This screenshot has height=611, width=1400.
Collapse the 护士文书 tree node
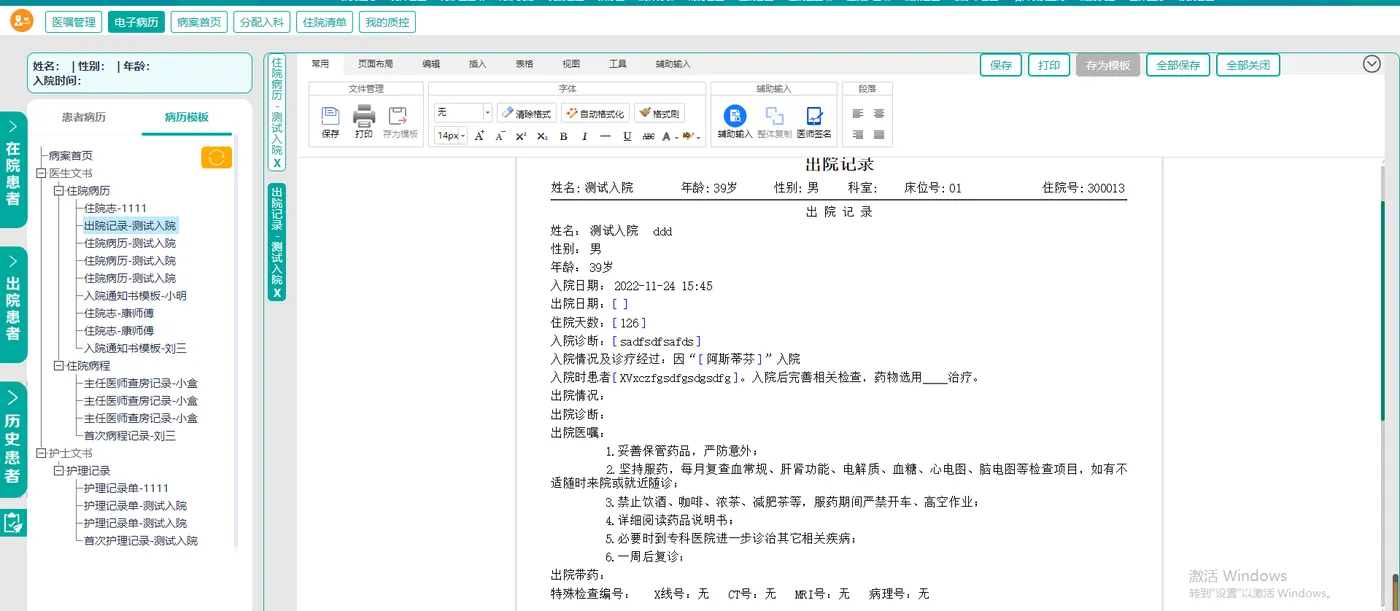point(41,453)
